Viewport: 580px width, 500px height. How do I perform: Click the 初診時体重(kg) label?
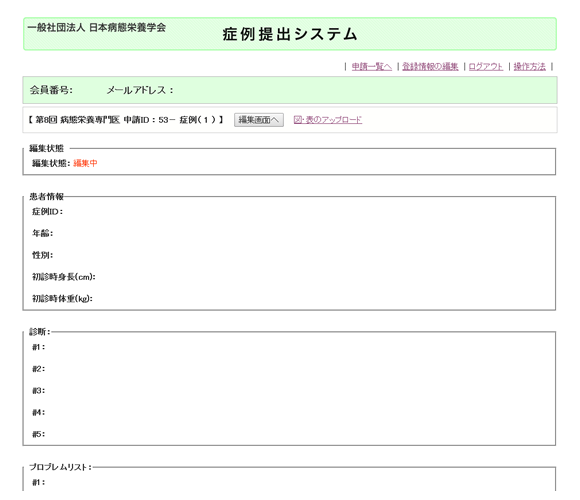tap(62, 298)
